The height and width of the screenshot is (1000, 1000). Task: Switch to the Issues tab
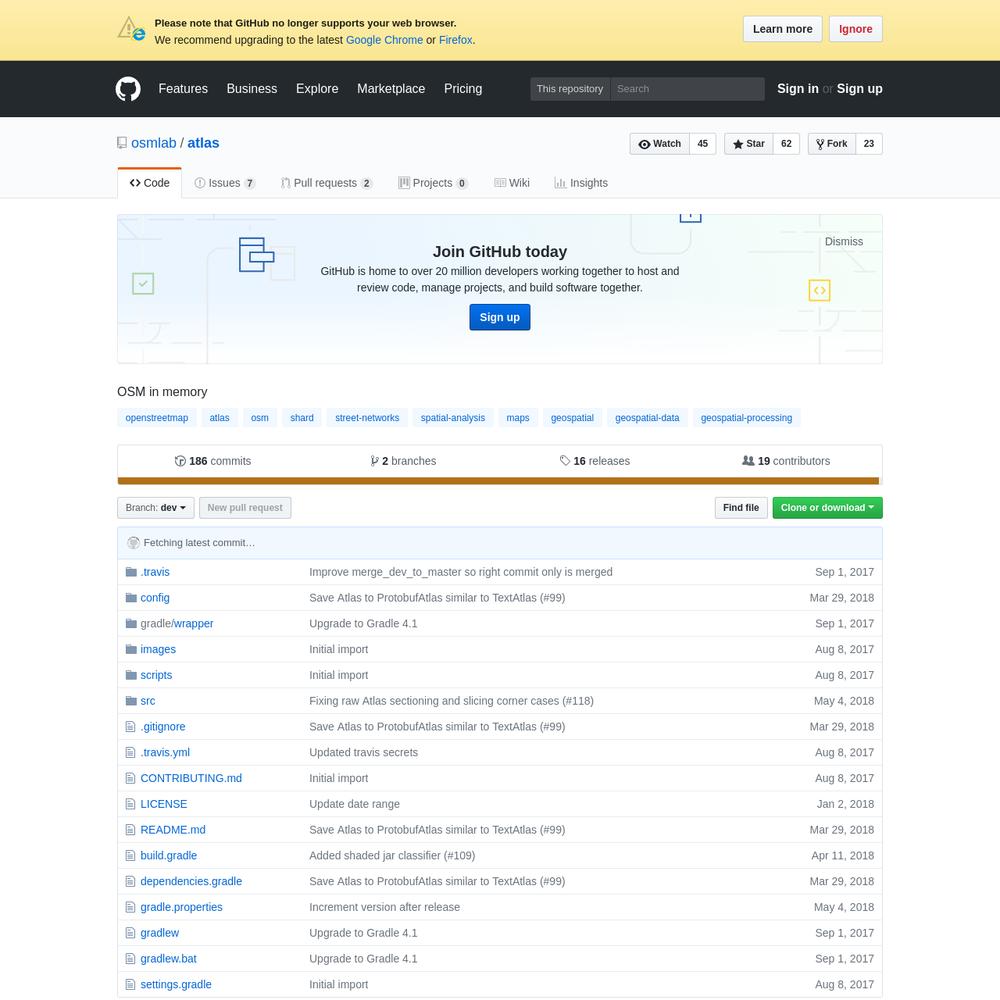coord(224,183)
